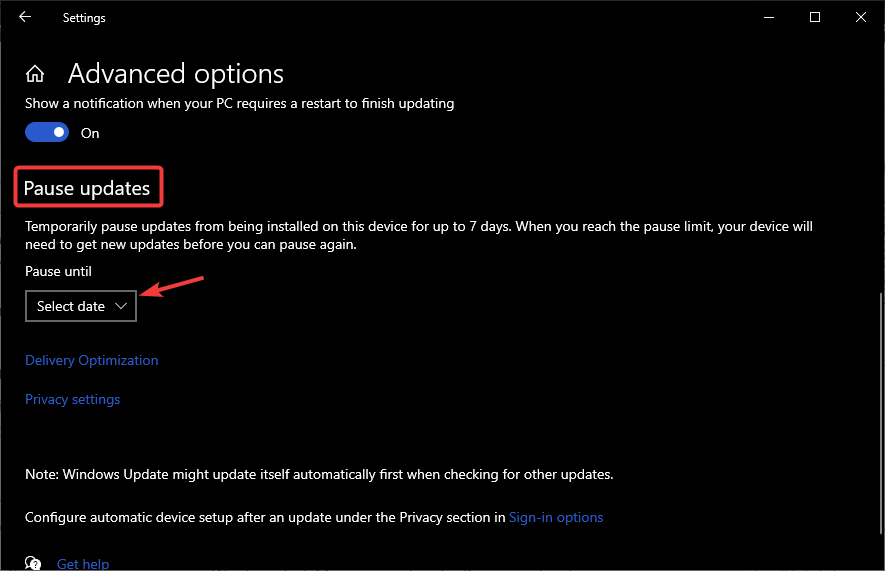This screenshot has height=571, width=885.
Task: Click the Windows Update note text
Action: pos(319,474)
